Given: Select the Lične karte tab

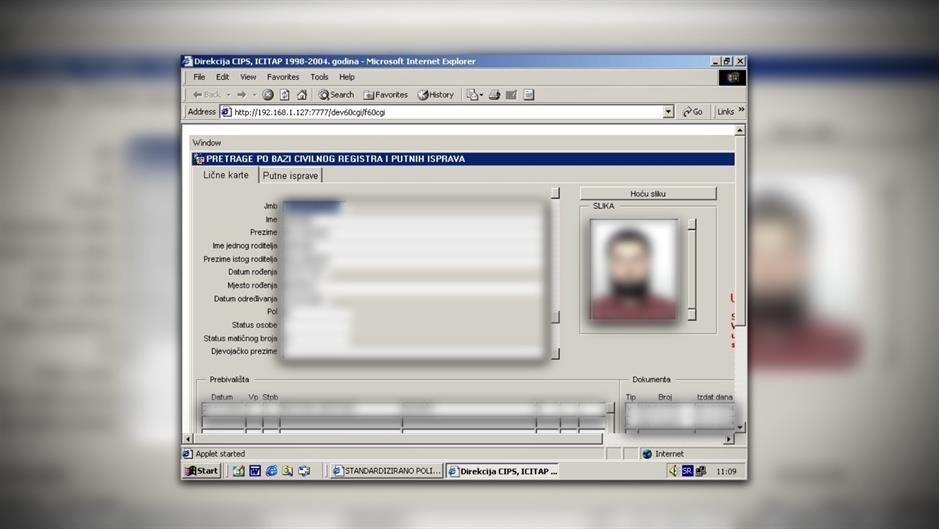Looking at the screenshot, I should tap(225, 175).
